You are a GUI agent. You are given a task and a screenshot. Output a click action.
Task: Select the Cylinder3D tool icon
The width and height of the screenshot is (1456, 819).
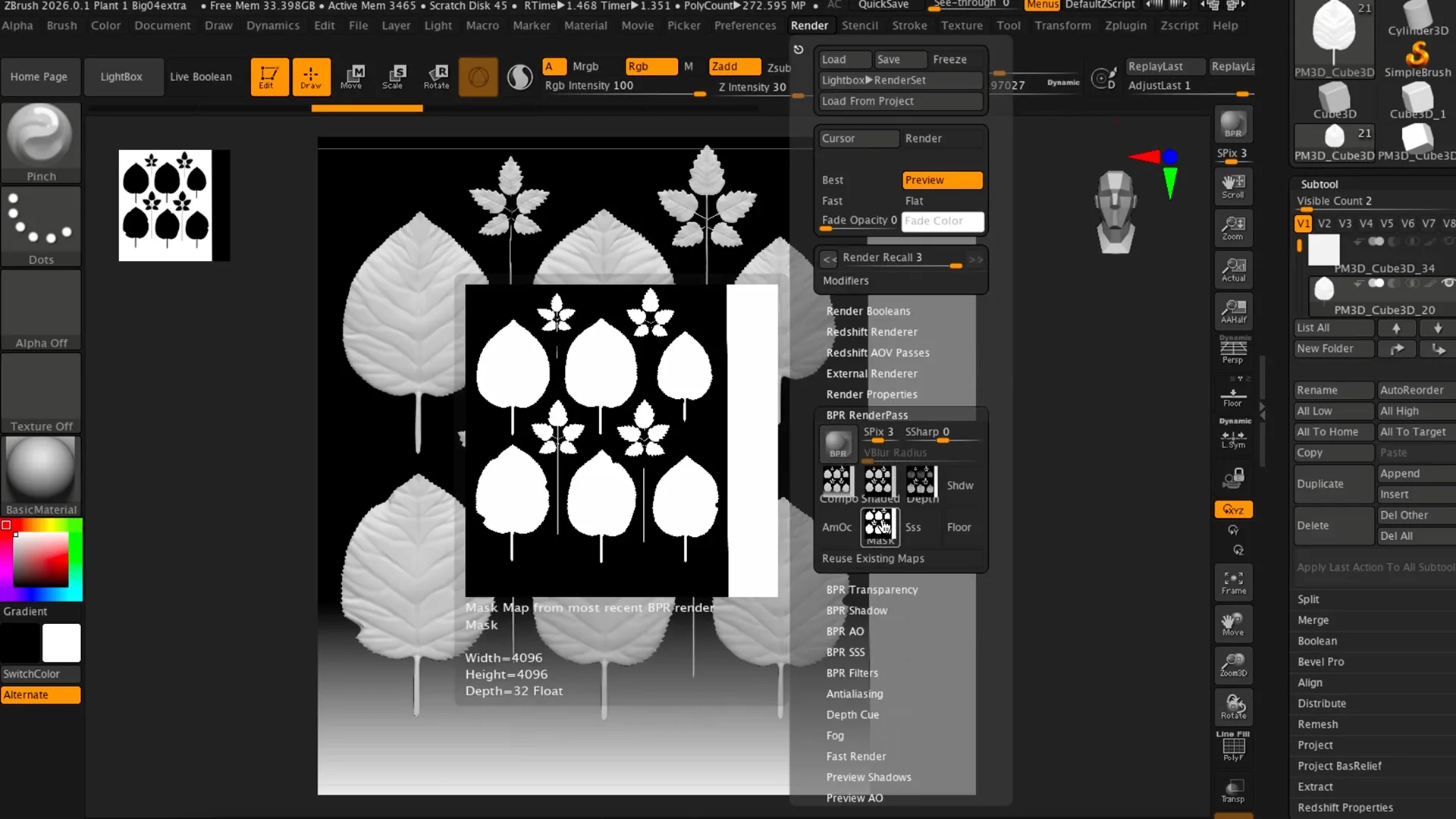(x=1417, y=19)
